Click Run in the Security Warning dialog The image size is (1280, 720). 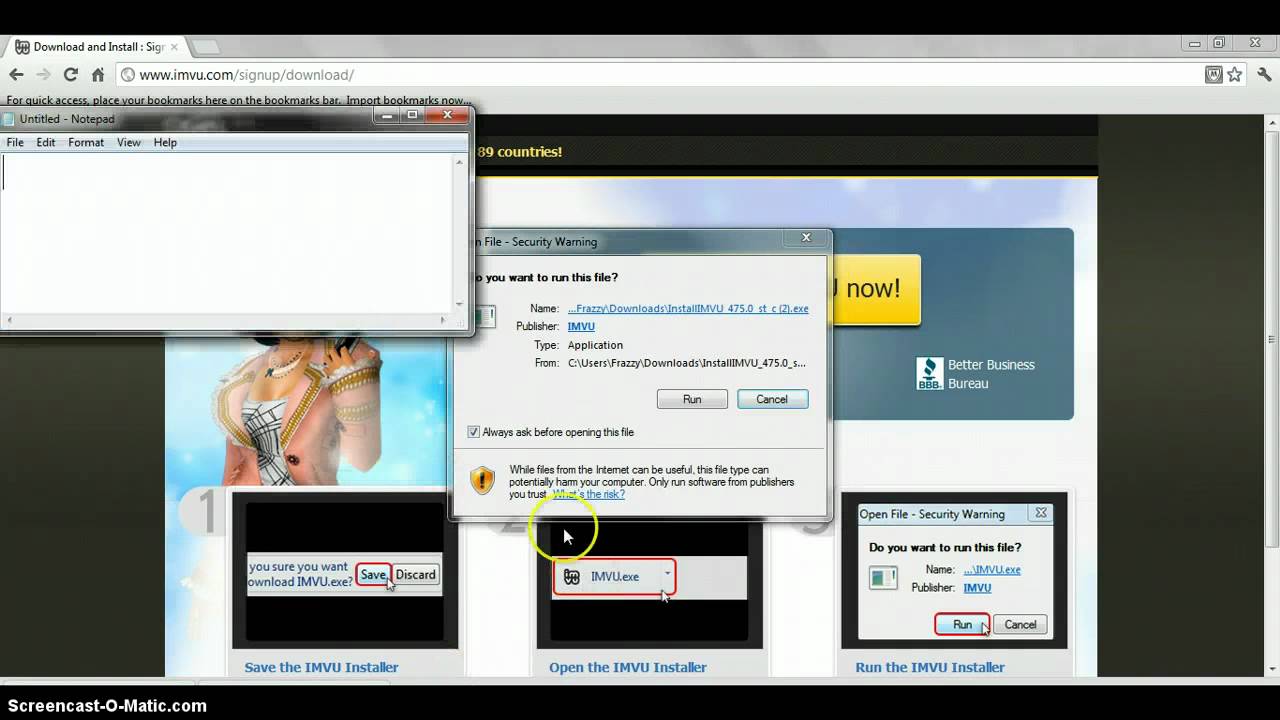click(x=692, y=399)
